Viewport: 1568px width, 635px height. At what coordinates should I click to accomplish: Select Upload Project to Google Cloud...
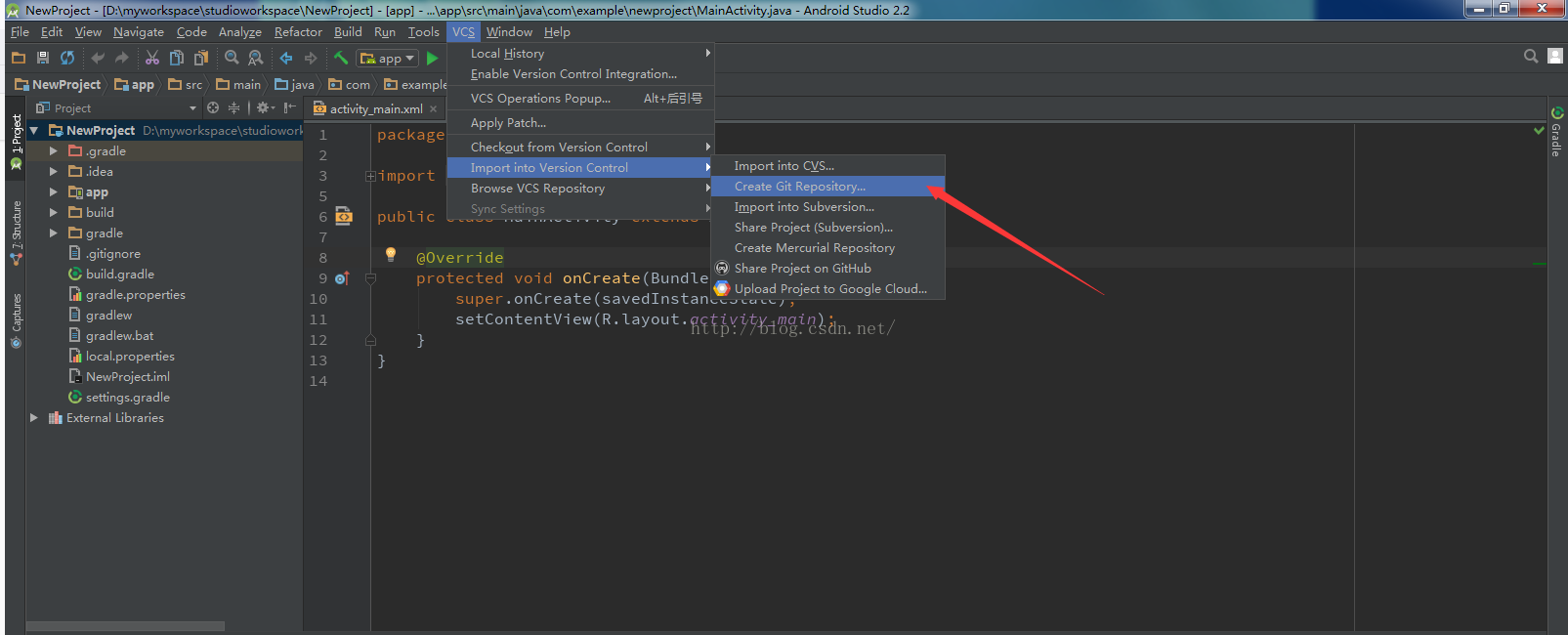[x=827, y=289]
